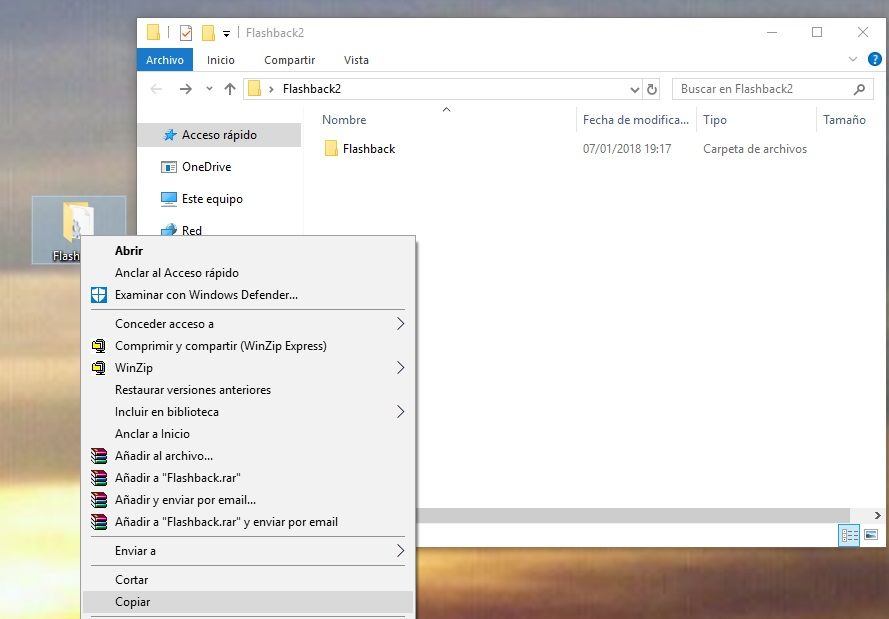The width and height of the screenshot is (889, 619).
Task: Switch to large icons view
Action: [870, 536]
